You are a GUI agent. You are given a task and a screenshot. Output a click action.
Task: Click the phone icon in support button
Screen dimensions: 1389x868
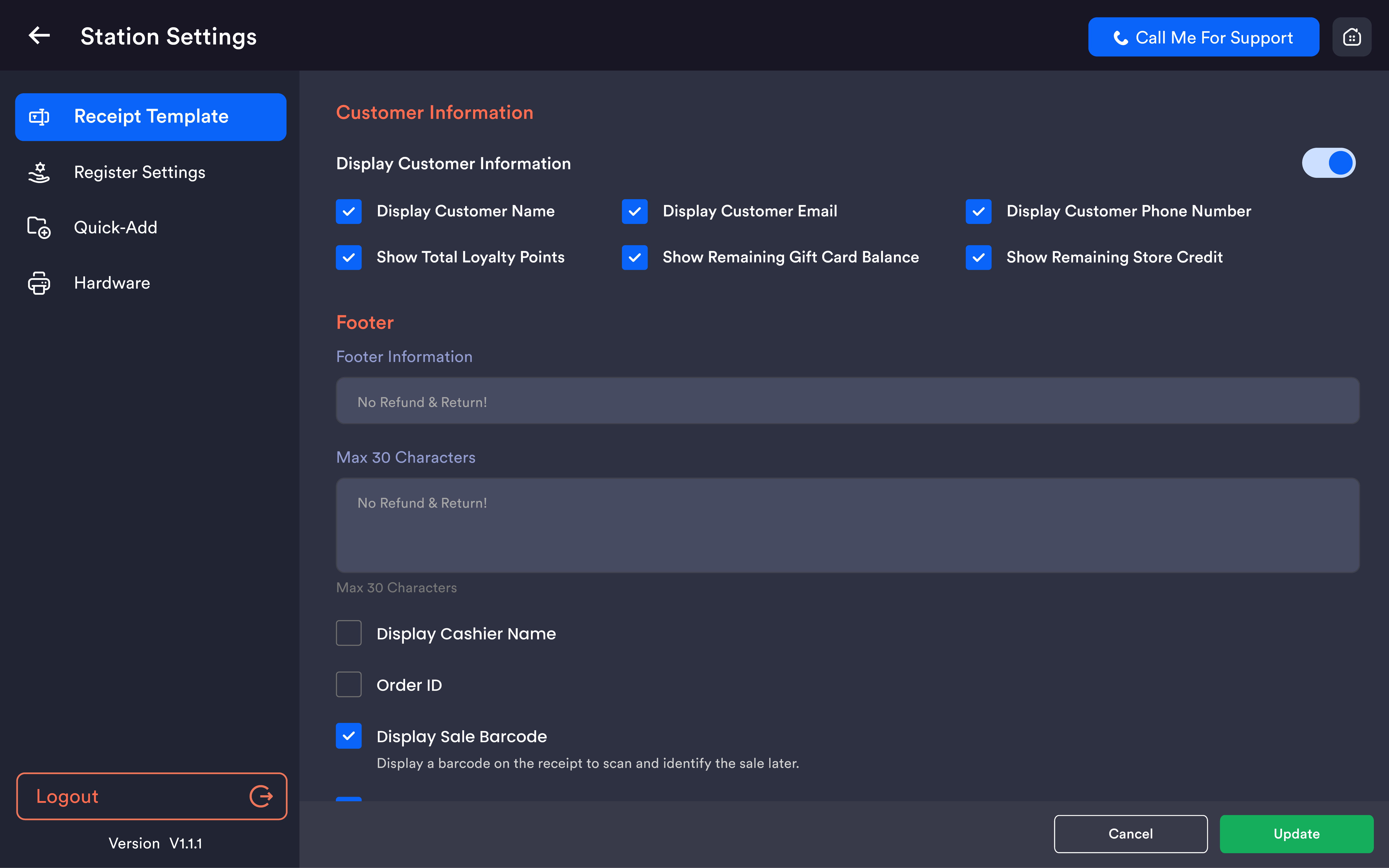coord(1120,38)
